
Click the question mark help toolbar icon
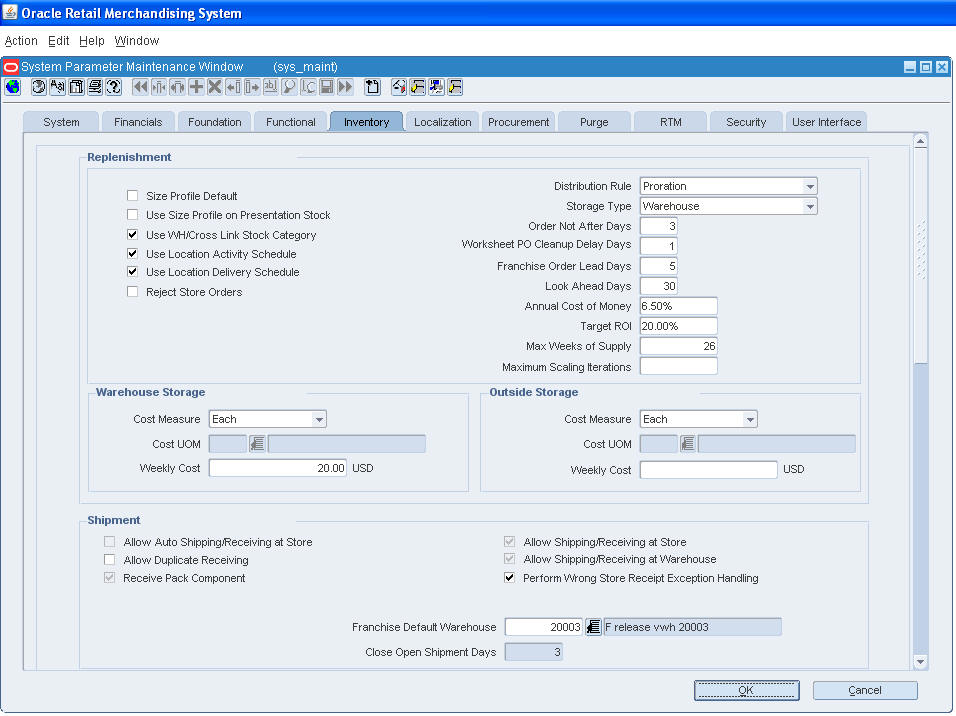tap(113, 87)
